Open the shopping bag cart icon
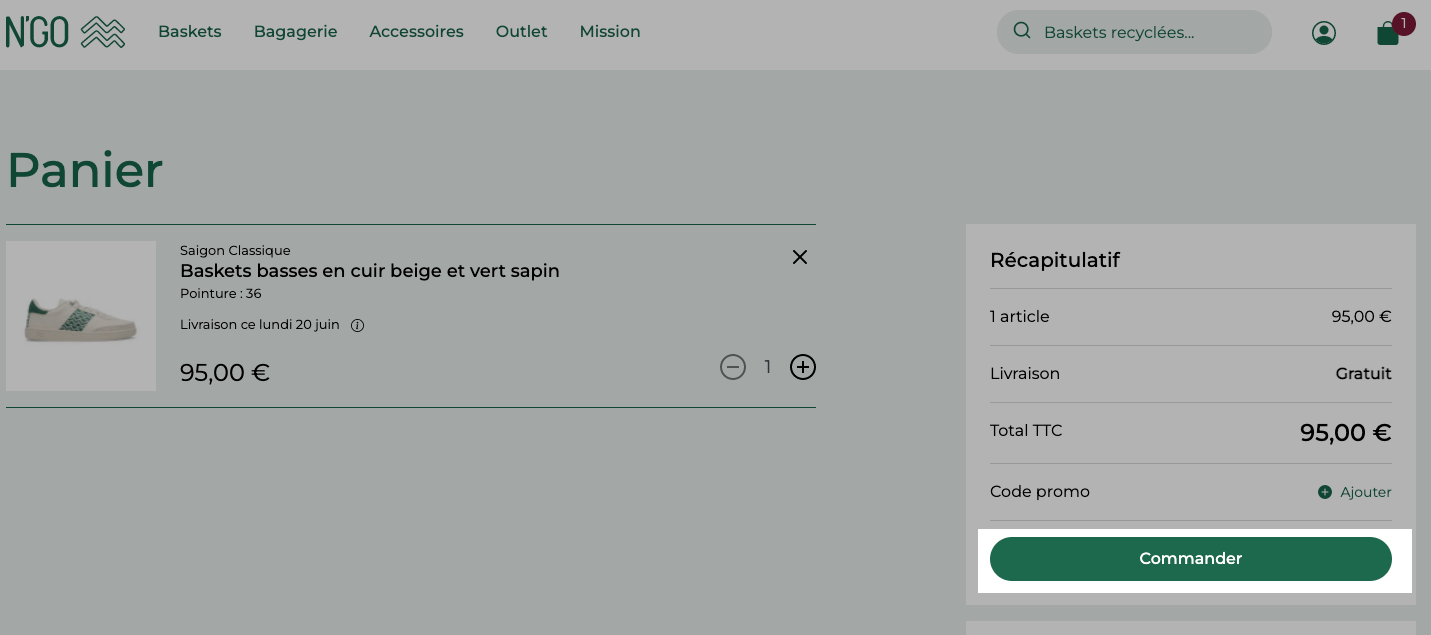 click(x=1388, y=35)
